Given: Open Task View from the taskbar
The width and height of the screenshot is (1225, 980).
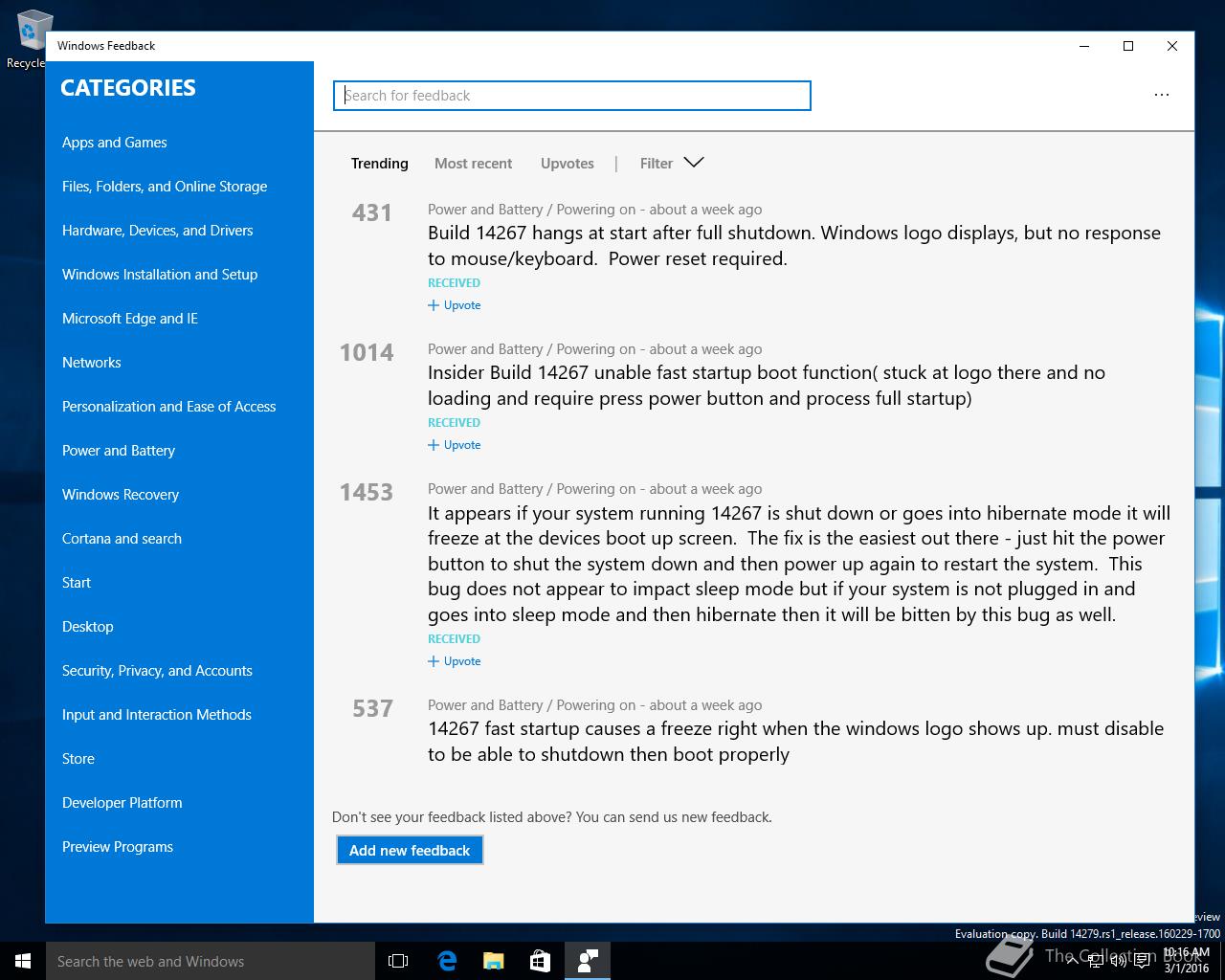Looking at the screenshot, I should 398,961.
